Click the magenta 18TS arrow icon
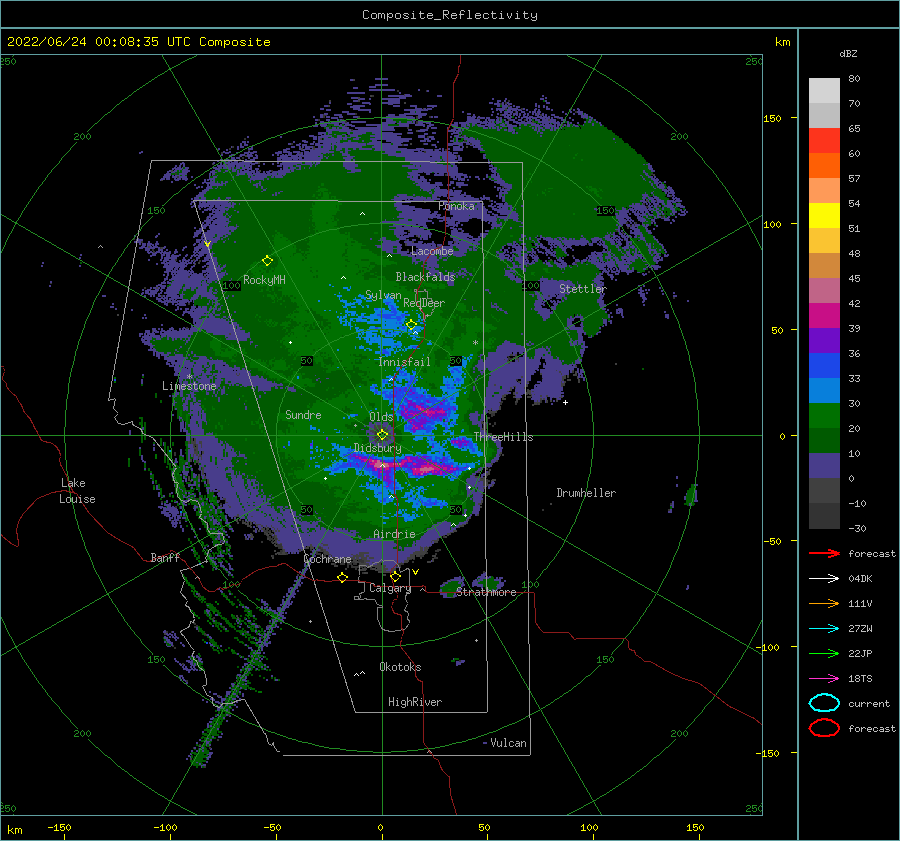 pyautogui.click(x=824, y=679)
